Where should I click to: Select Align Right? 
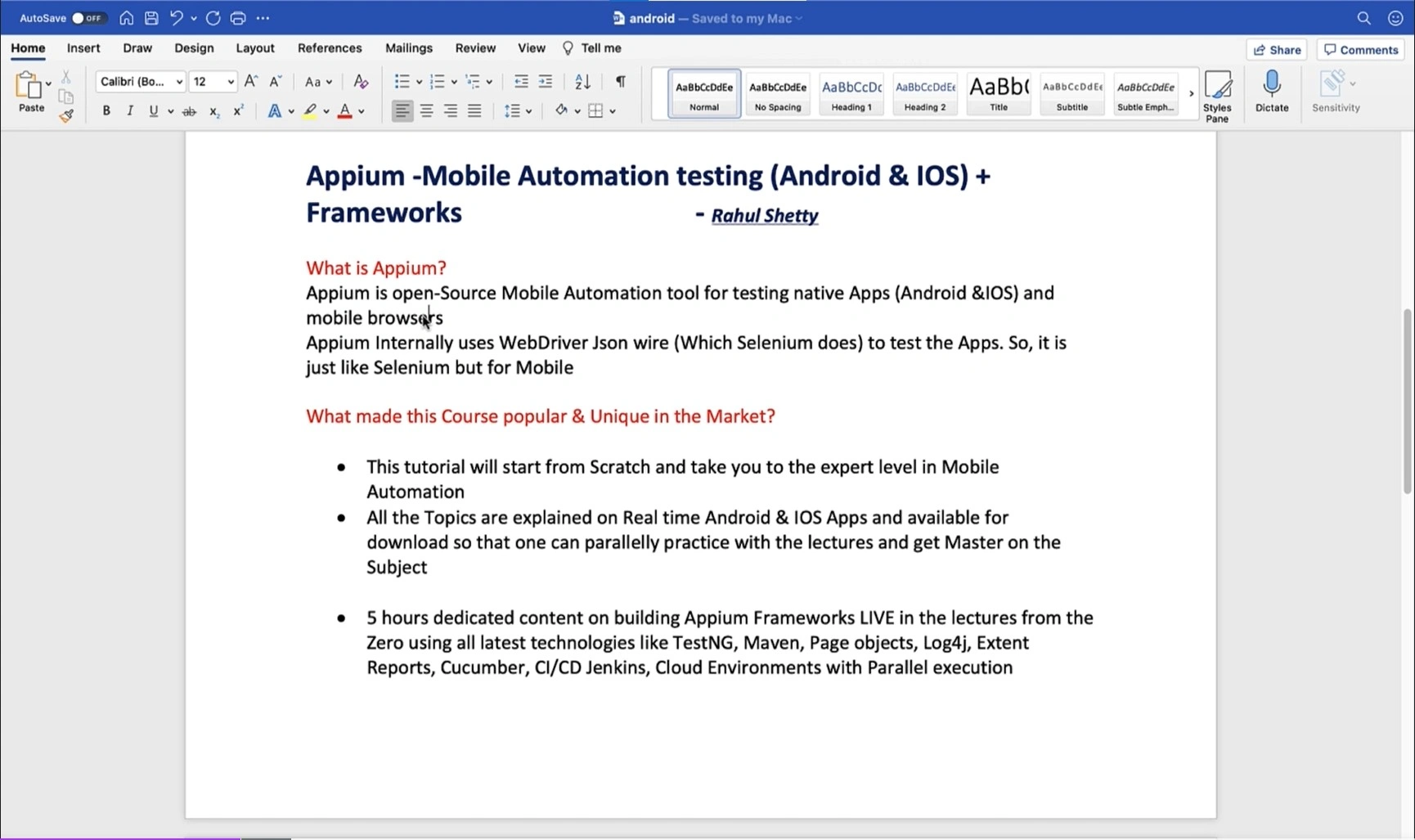[451, 111]
